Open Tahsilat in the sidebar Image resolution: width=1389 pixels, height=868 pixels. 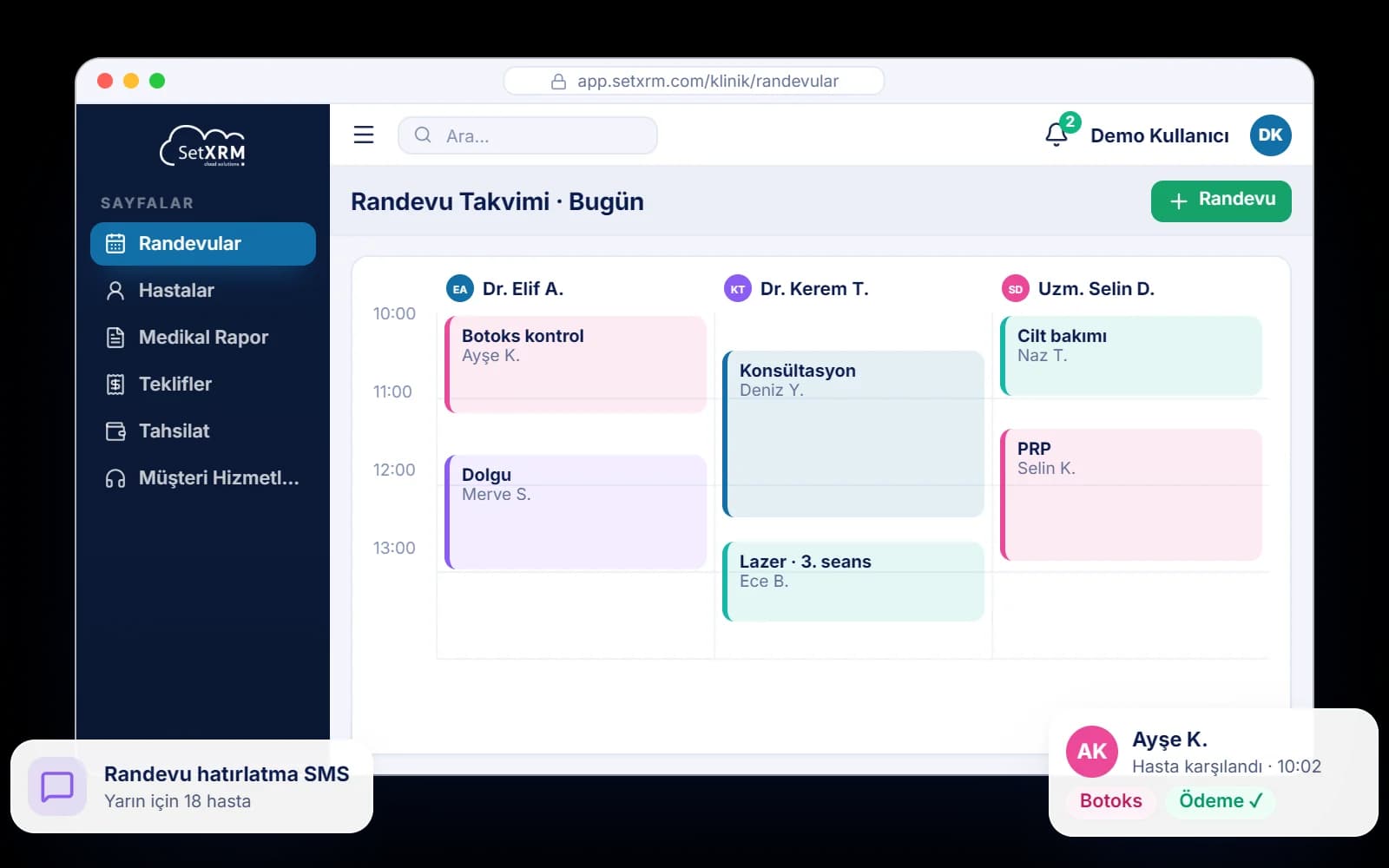point(203,431)
